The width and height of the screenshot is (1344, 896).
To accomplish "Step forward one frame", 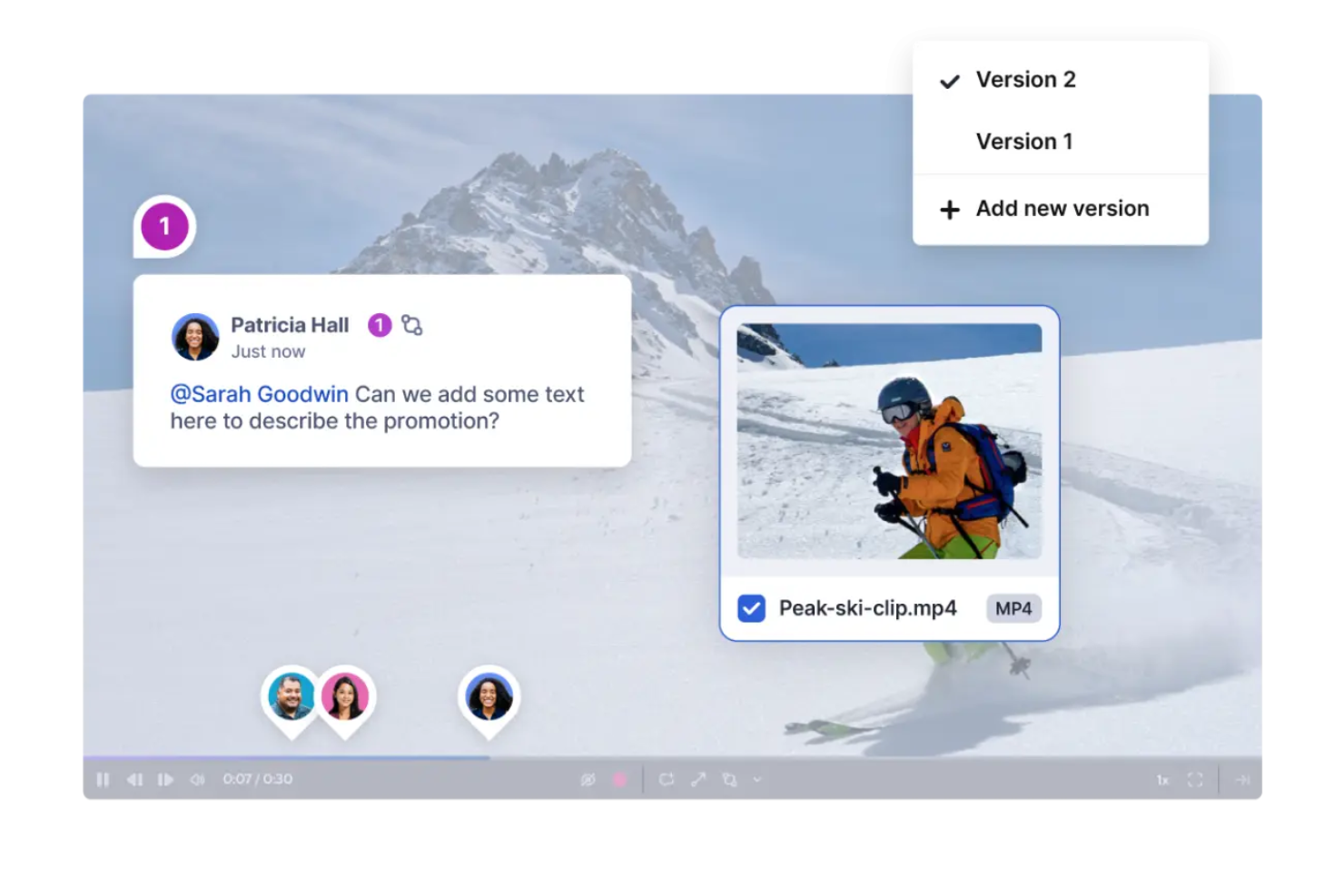I will [x=166, y=779].
